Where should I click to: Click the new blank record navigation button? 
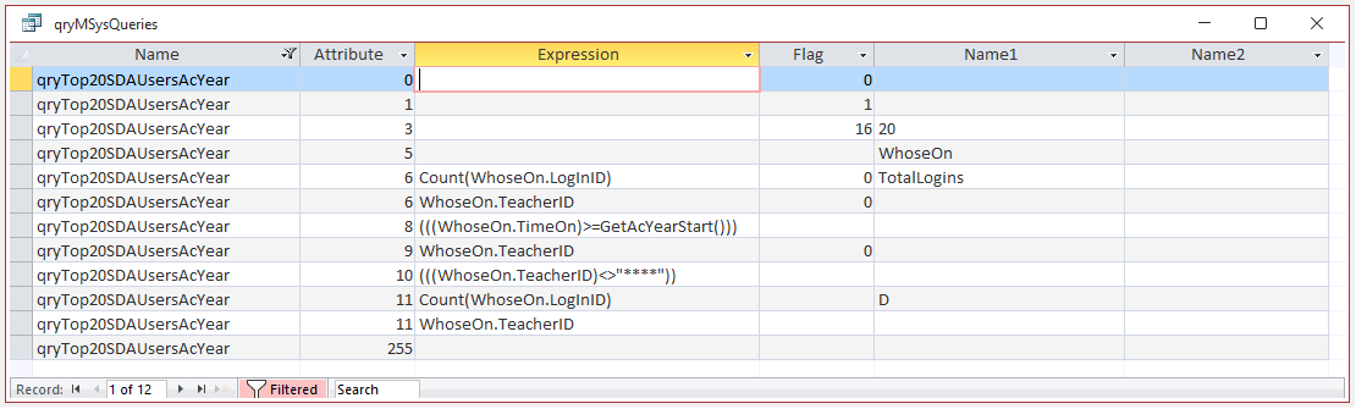pyautogui.click(x=224, y=389)
